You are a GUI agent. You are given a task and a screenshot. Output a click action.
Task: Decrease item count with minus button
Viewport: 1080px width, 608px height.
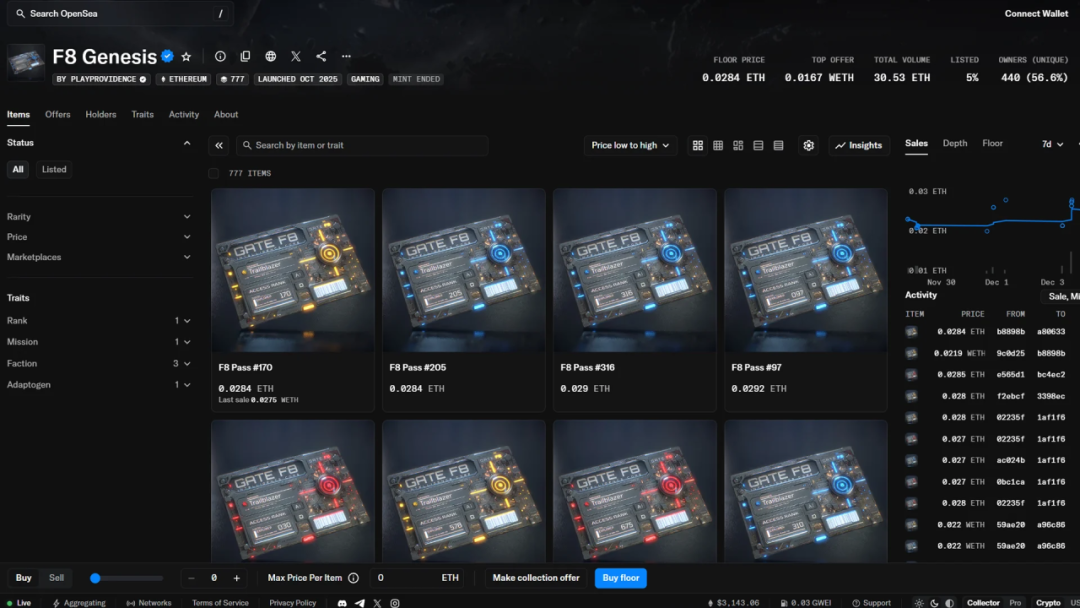tap(191, 578)
